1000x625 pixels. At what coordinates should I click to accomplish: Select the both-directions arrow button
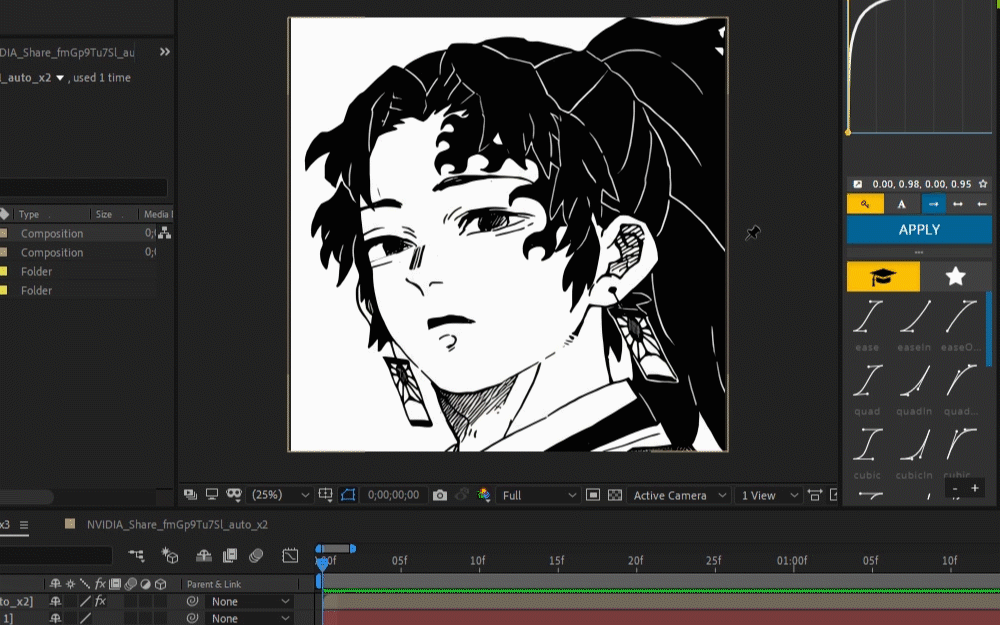coord(958,204)
